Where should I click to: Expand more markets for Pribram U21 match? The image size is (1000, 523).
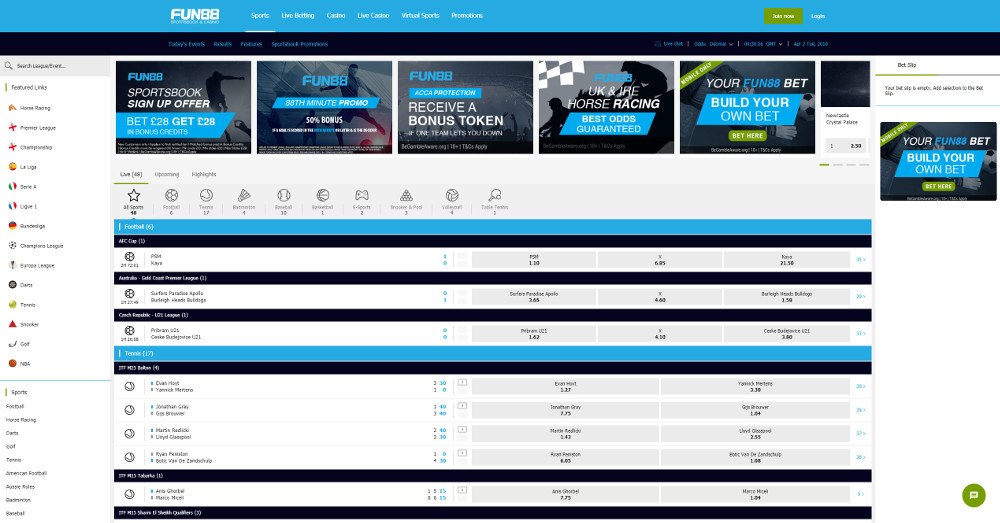click(860, 334)
